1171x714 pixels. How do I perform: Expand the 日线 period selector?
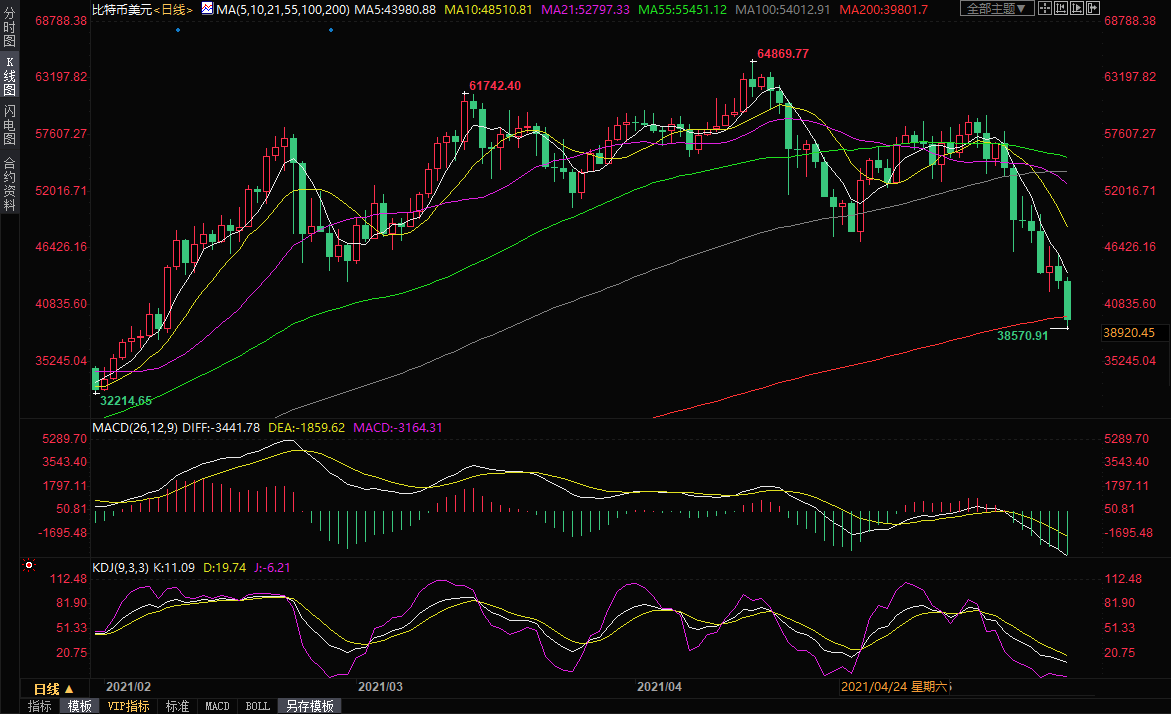54,689
